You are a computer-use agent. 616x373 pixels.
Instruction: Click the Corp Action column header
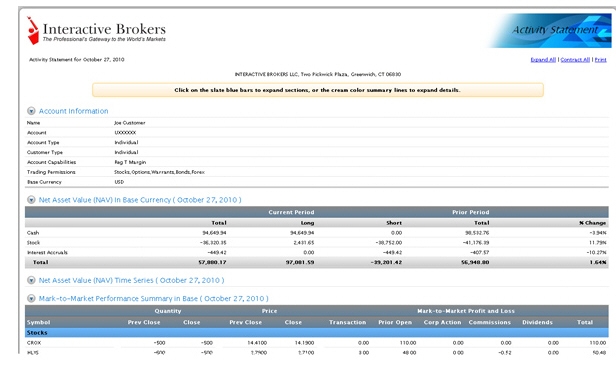coord(442,322)
